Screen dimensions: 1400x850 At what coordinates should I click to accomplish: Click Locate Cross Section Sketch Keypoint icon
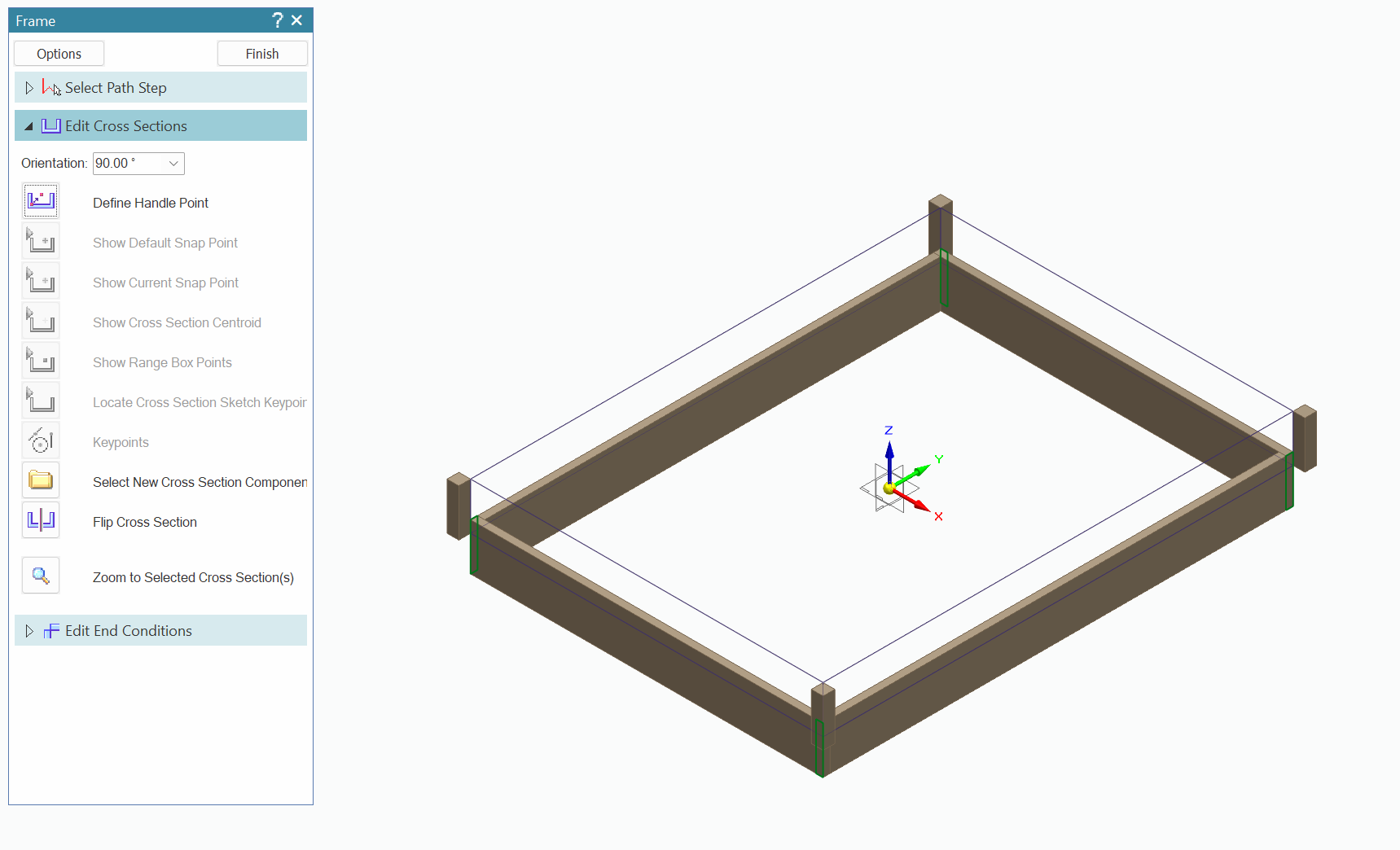41,401
